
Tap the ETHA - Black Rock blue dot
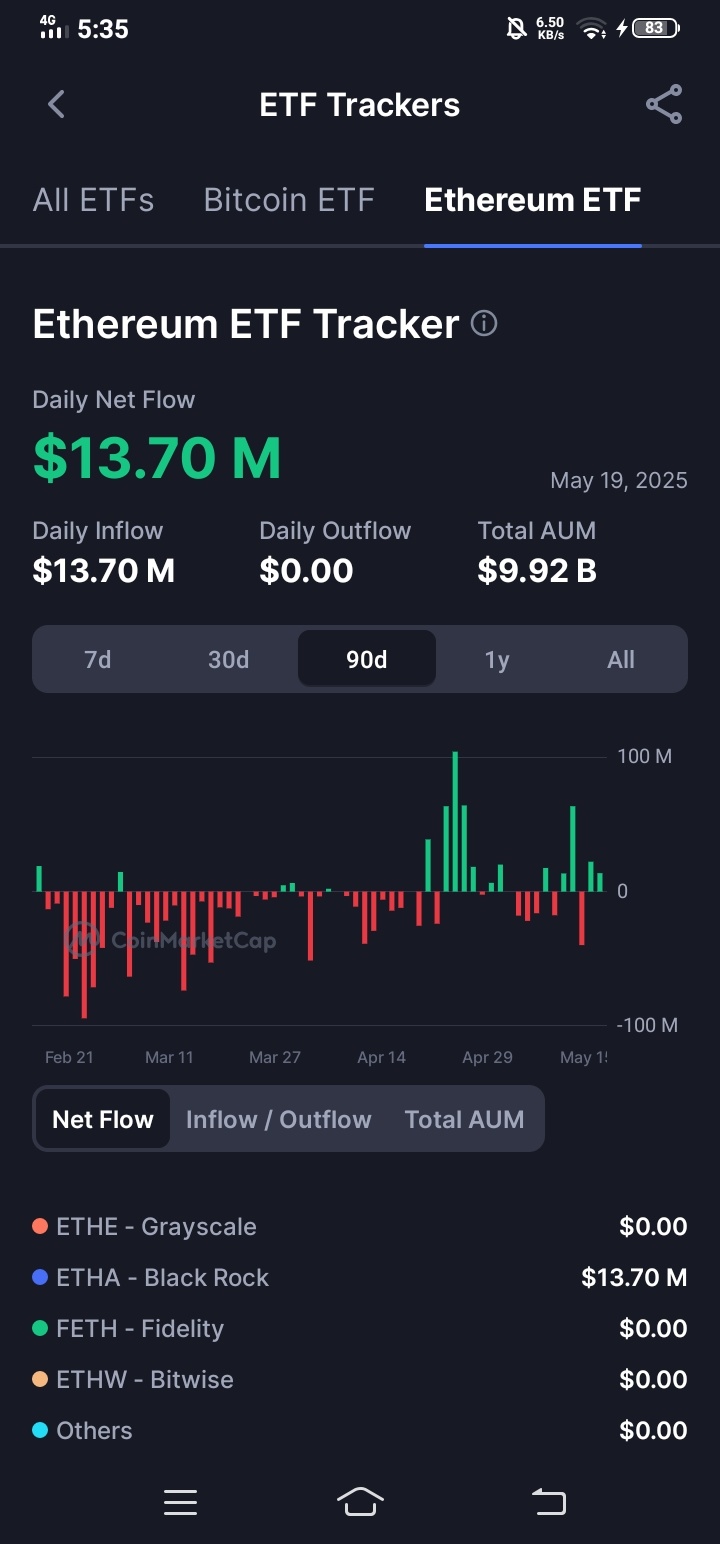point(40,1277)
